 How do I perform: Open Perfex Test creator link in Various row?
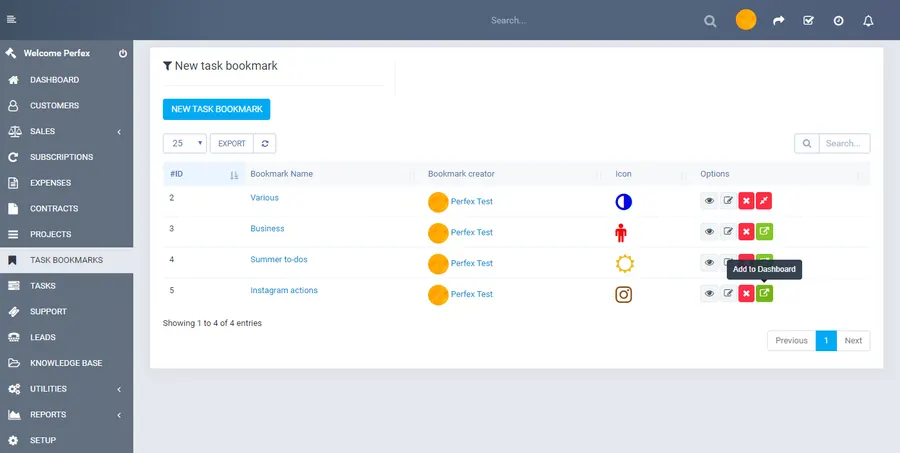tap(472, 202)
